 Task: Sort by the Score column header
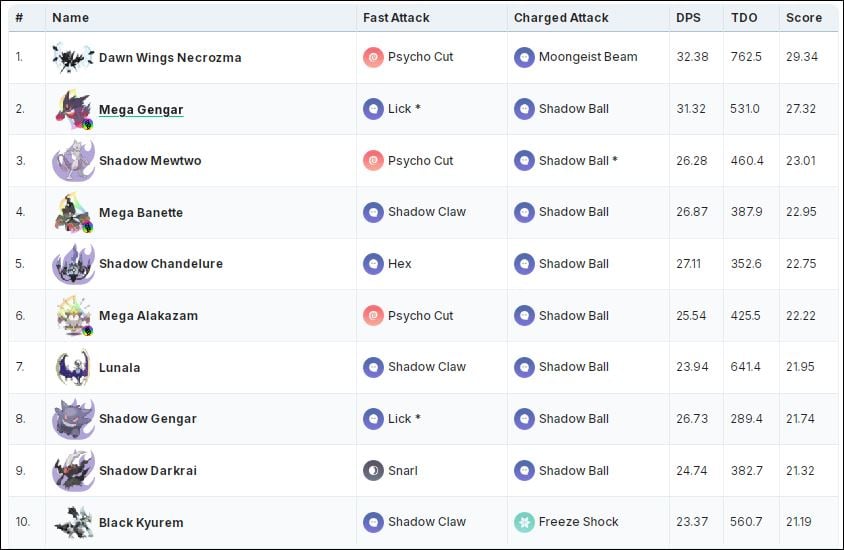tap(803, 17)
